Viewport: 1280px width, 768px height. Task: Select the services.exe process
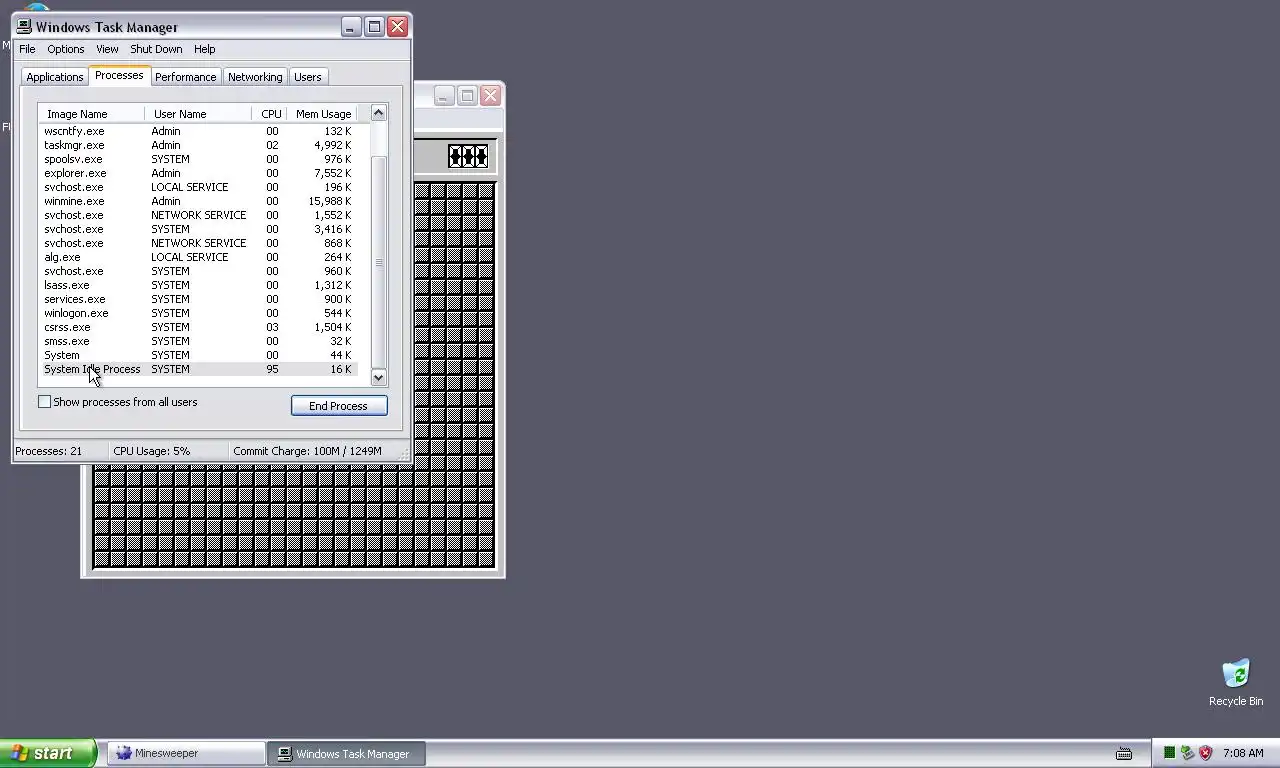[198, 299]
